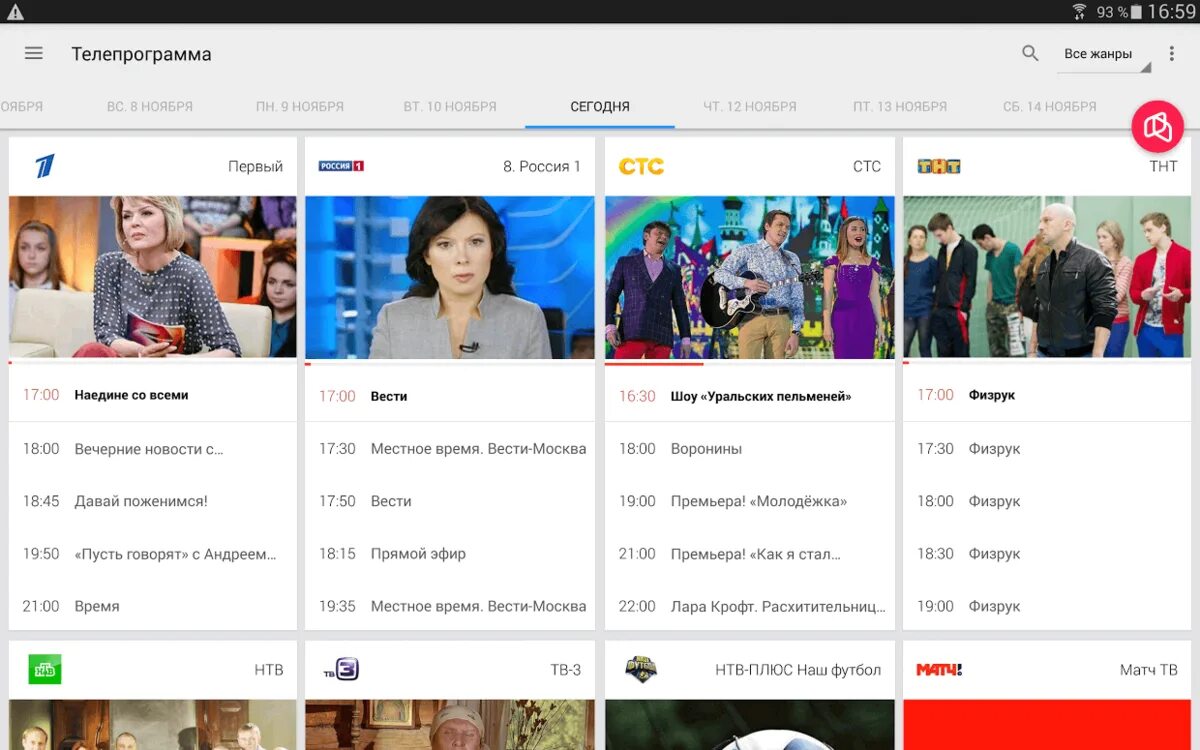Select 17:00 Физрук current program

click(x=1047, y=395)
